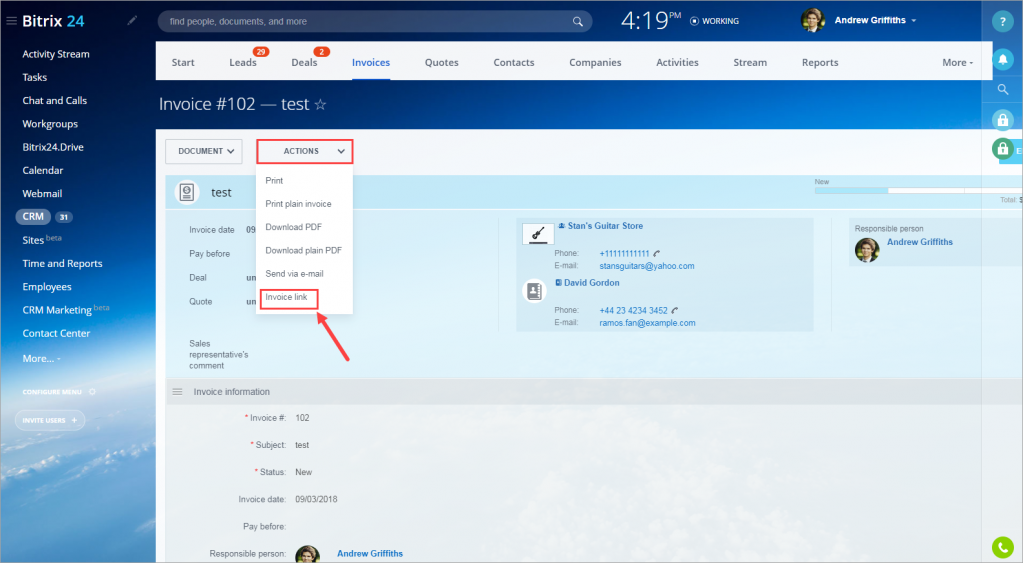
Task: Select Invoice link menu item
Action: (286, 297)
